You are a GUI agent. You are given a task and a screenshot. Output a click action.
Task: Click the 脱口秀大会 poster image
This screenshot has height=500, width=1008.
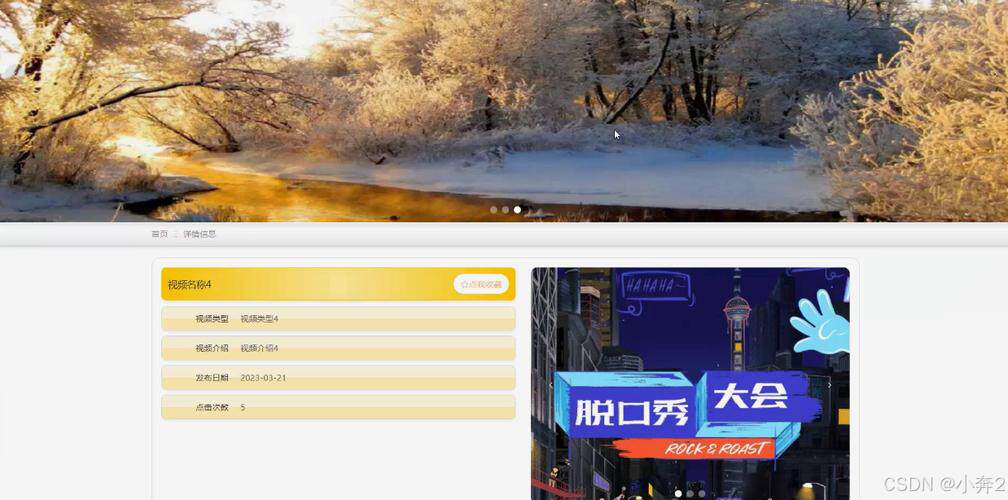pos(690,384)
